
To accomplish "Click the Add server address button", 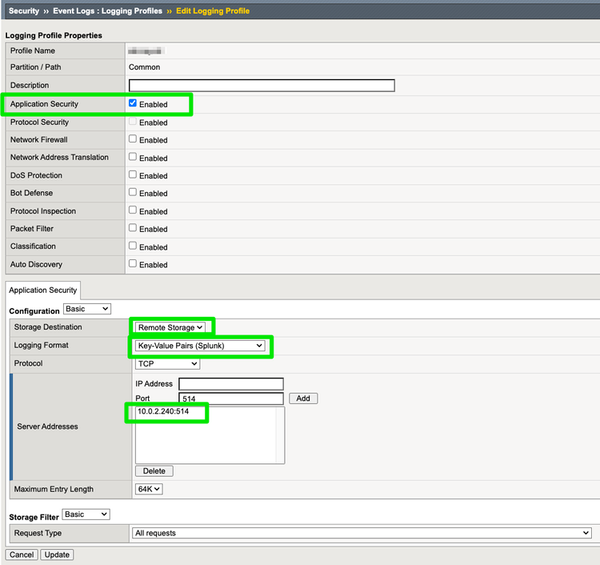I will [x=303, y=398].
